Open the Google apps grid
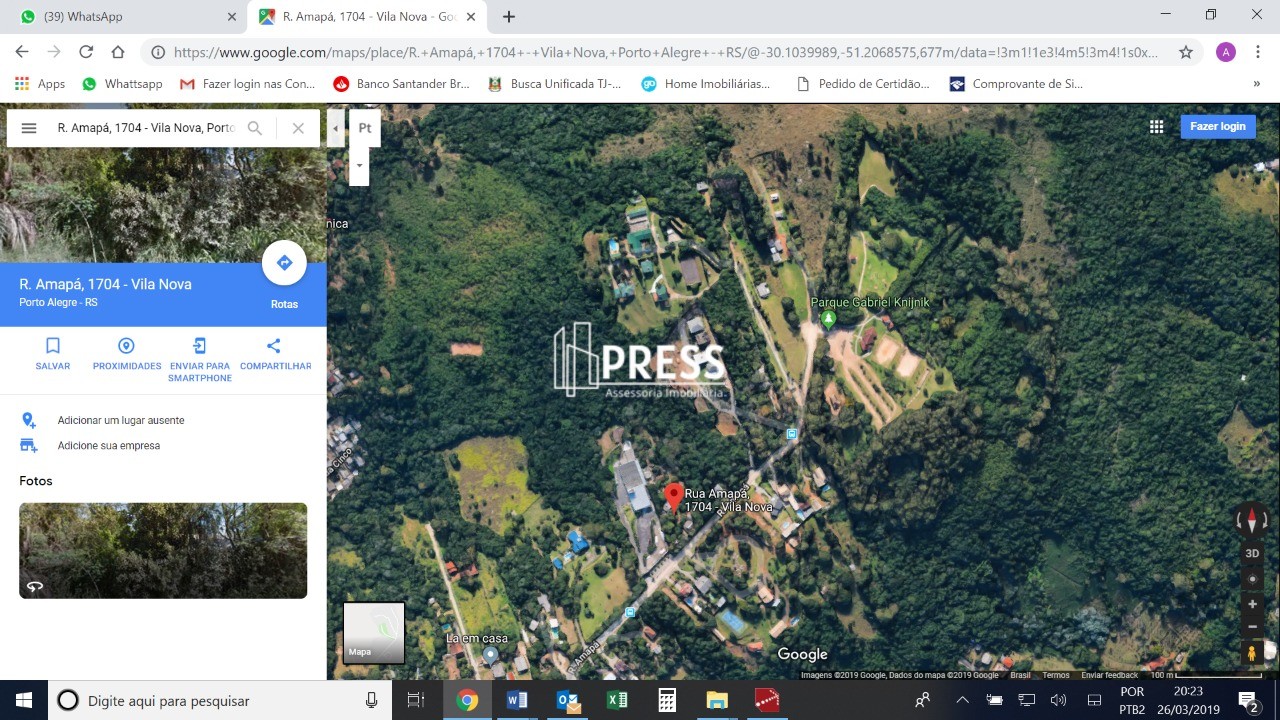 pos(1156,127)
